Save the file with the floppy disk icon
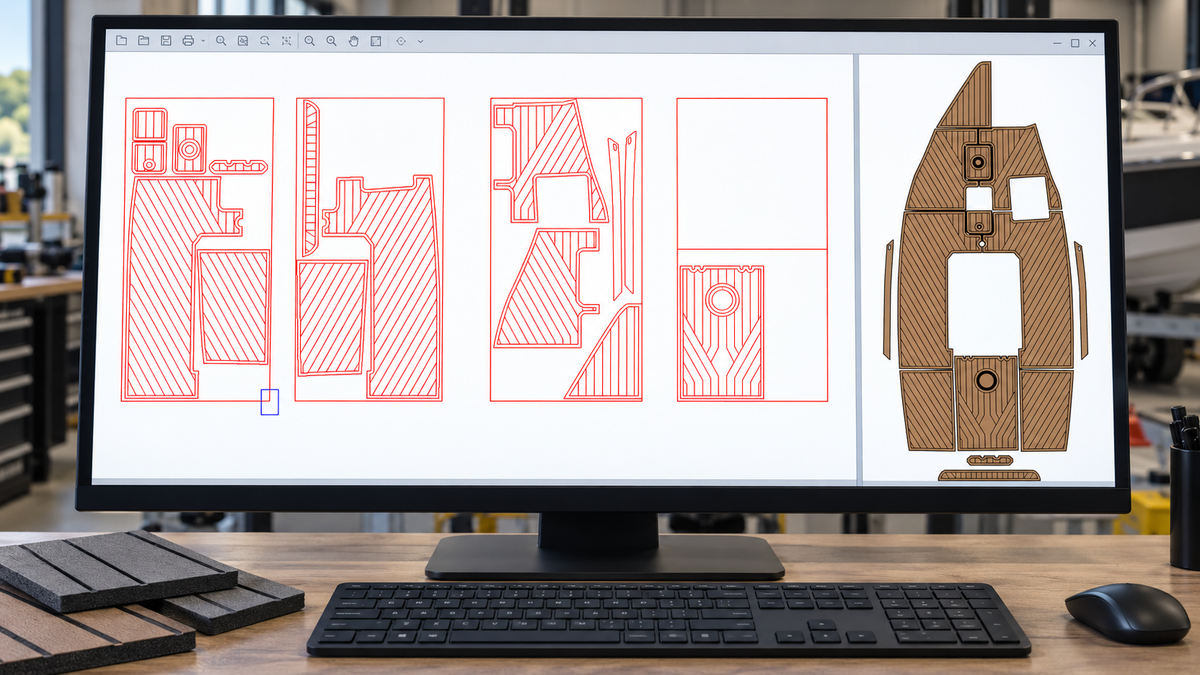The image size is (1200, 675). coord(166,41)
